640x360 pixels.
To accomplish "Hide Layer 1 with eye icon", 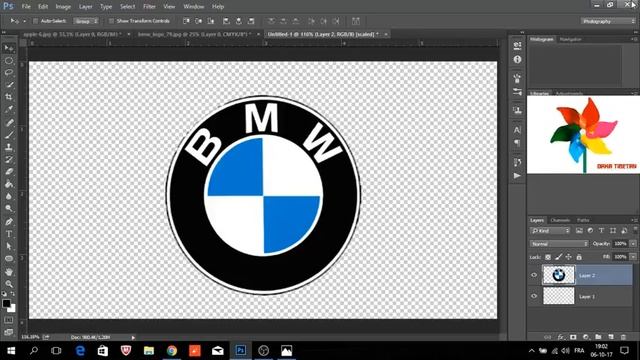I will [x=534, y=296].
